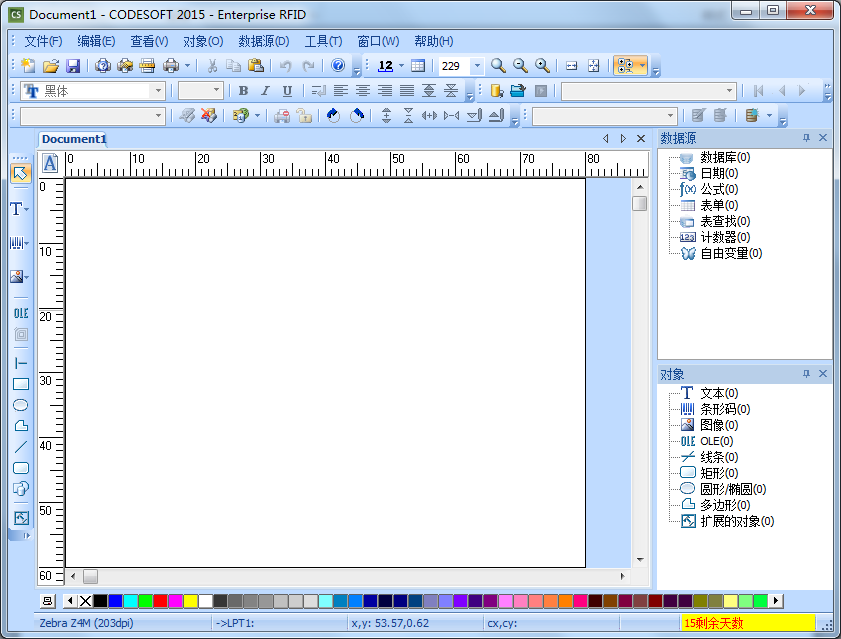Select the Polygon drawing tool
The width and height of the screenshot is (841, 639).
[20, 426]
